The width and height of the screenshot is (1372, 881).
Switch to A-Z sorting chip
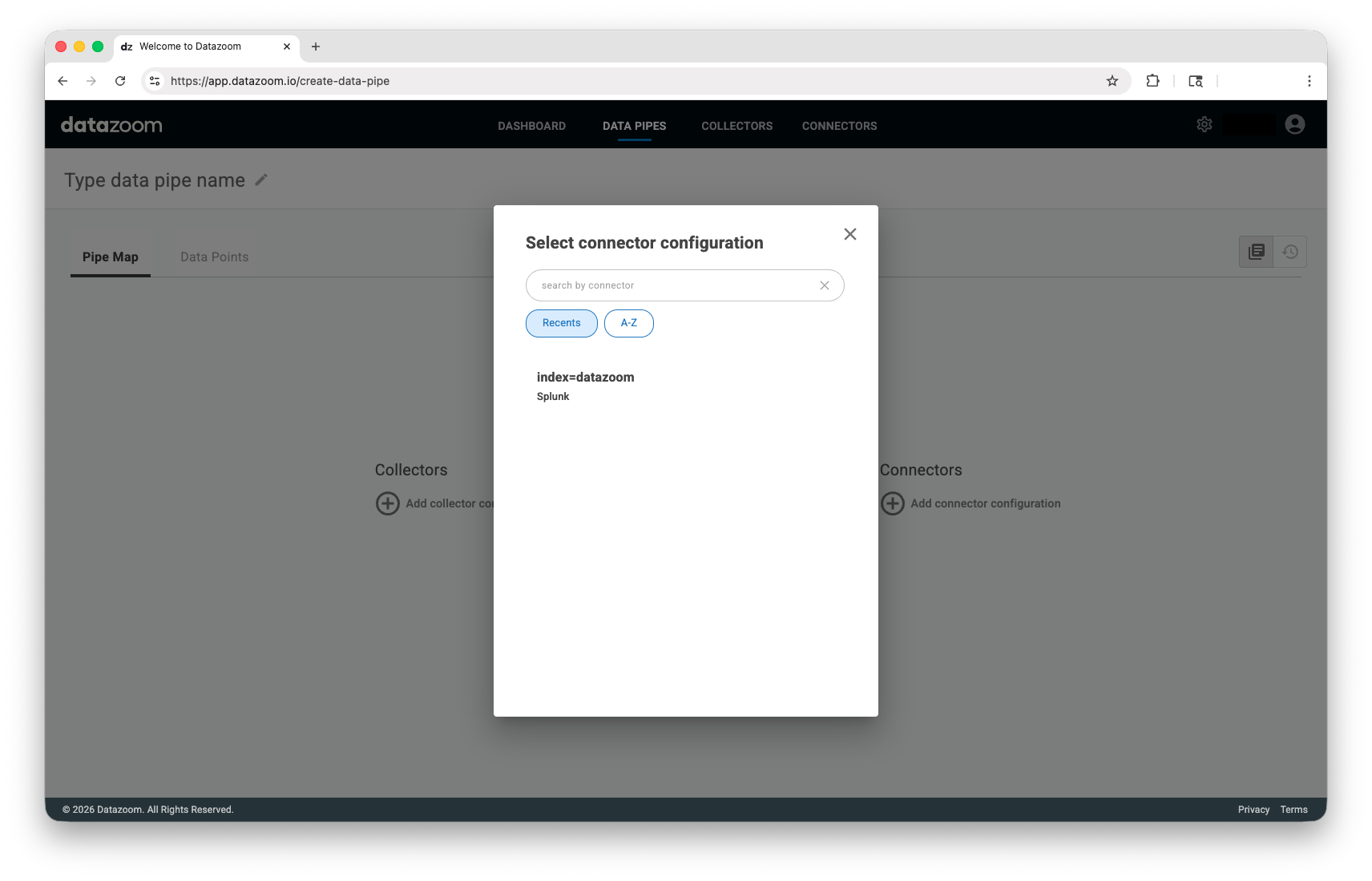click(x=629, y=323)
